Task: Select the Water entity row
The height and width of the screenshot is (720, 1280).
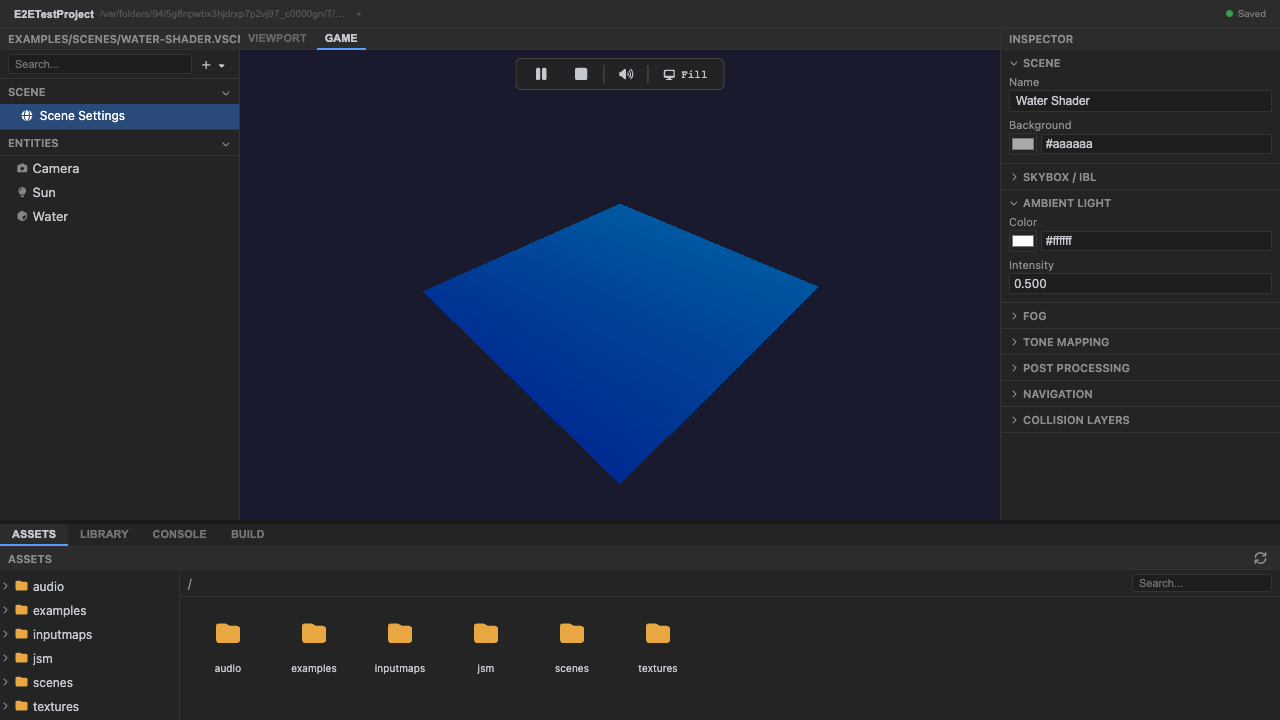Action: [x=120, y=217]
